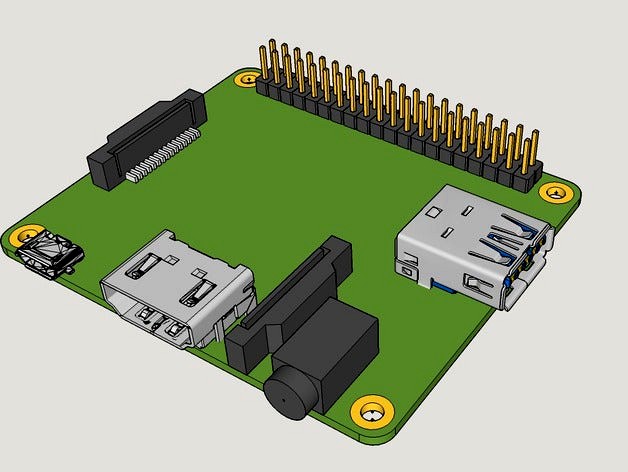
Task: Click the micro USB connector on board edge
Action: (x=48, y=253)
